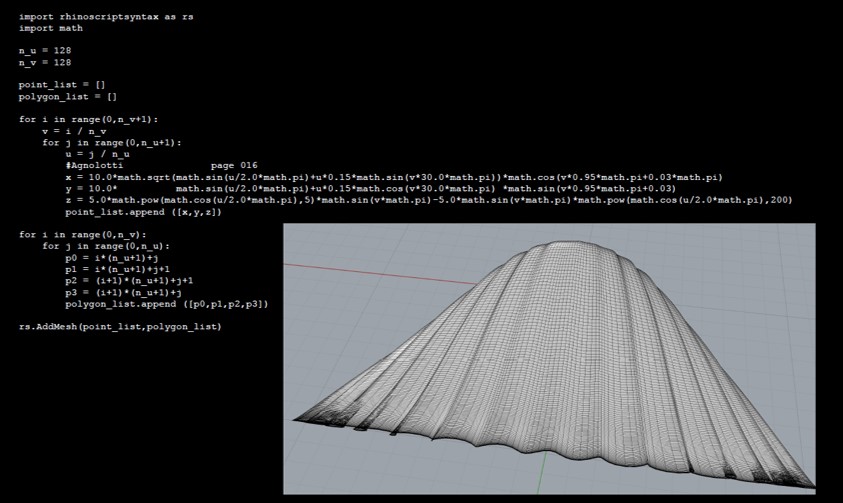
Task: Click the 'import math' line
Action: 51,28
